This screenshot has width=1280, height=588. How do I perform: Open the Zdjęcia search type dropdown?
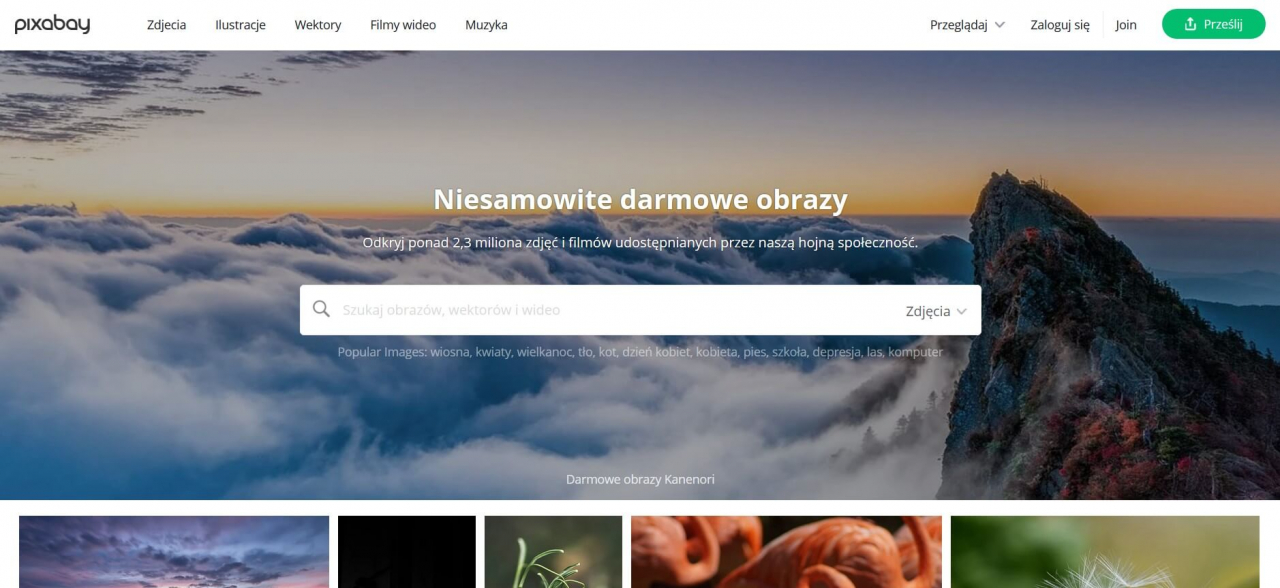[936, 311]
